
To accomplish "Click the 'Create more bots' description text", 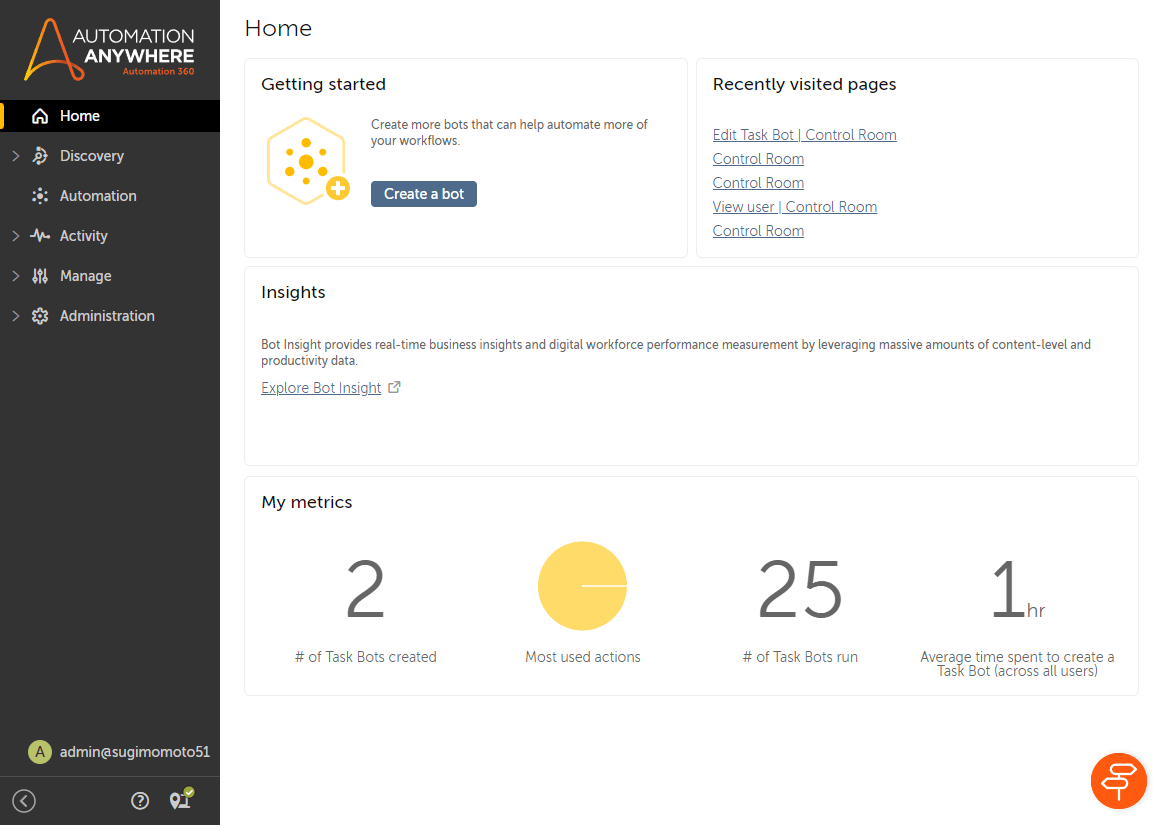I will 509,132.
